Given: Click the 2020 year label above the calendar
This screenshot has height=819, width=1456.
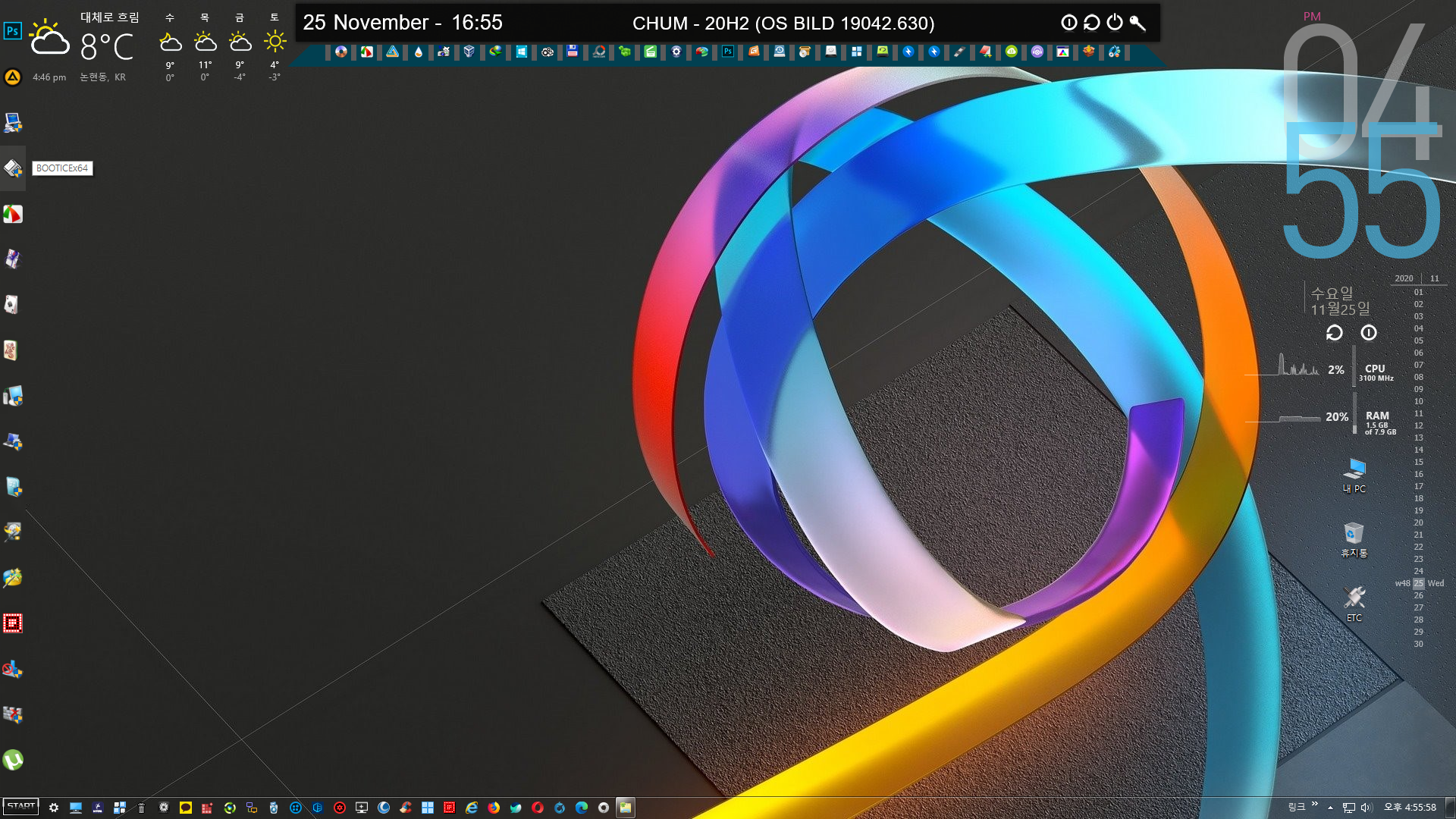Looking at the screenshot, I should tap(1404, 278).
